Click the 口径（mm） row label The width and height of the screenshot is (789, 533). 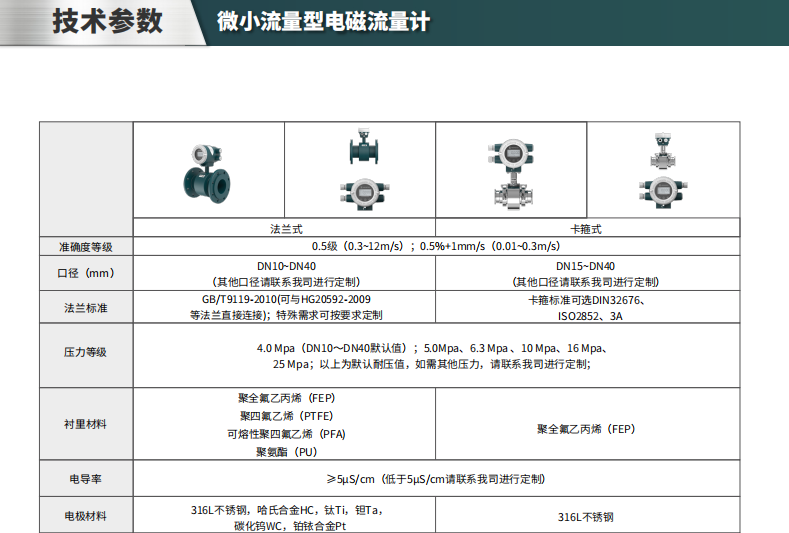click(x=86, y=273)
